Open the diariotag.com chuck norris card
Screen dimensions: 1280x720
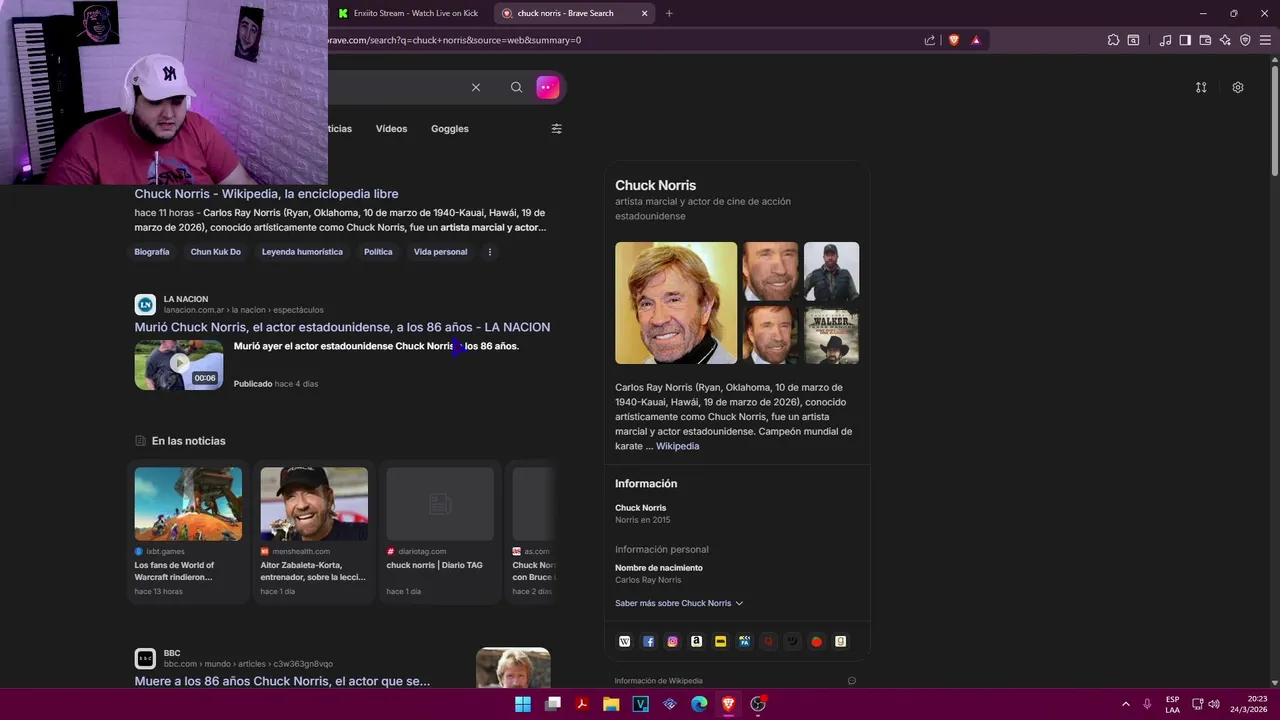click(x=440, y=532)
